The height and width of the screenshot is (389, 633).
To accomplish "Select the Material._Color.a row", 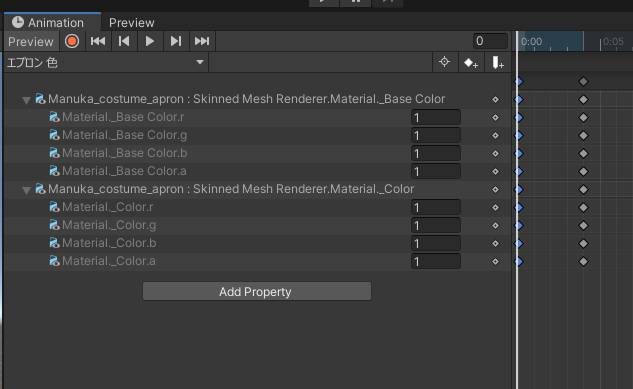I will pyautogui.click(x=256, y=261).
